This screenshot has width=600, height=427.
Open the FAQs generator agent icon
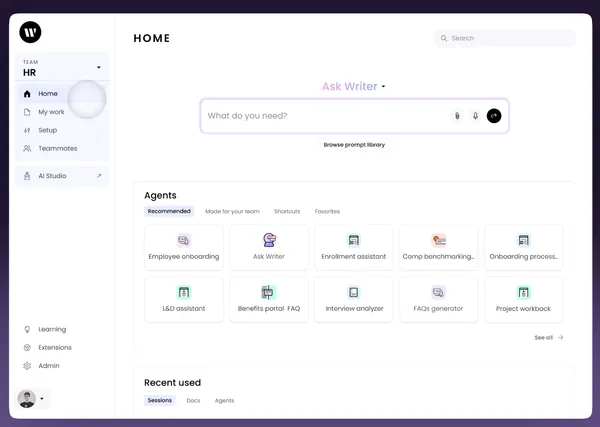(439, 293)
